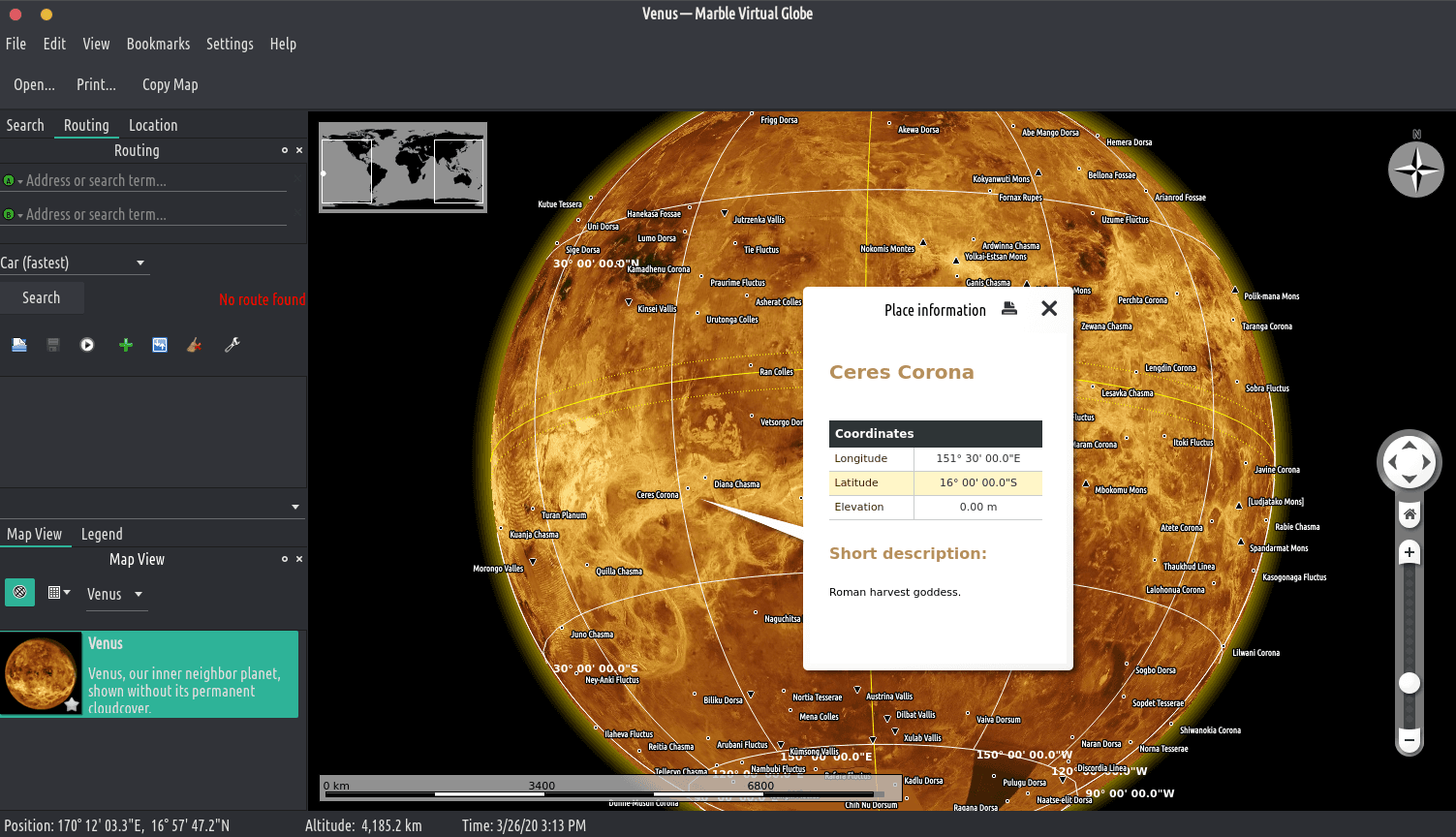
Task: Click the Copy Map toolbar button
Action: [170, 84]
